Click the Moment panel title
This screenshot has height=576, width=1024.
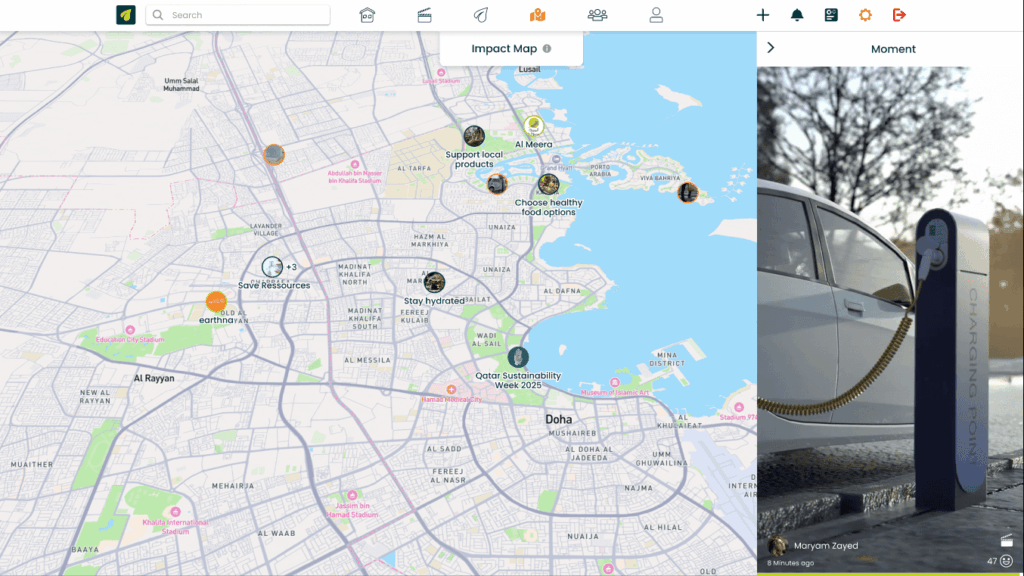(x=893, y=49)
